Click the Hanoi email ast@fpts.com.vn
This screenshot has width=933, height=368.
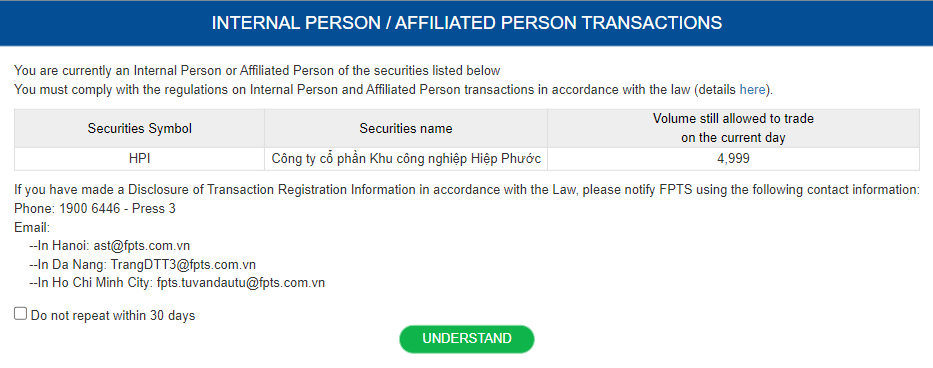(142, 245)
